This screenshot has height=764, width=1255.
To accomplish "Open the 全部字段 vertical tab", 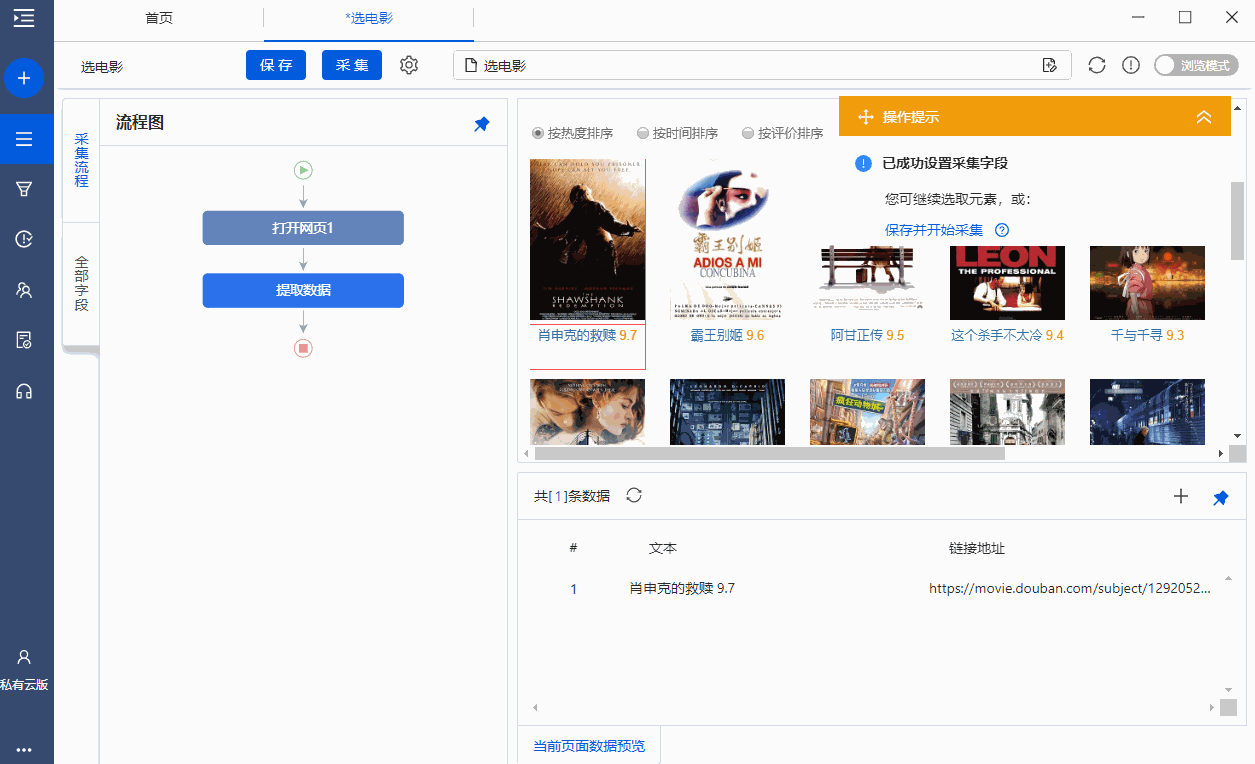I will (81, 284).
